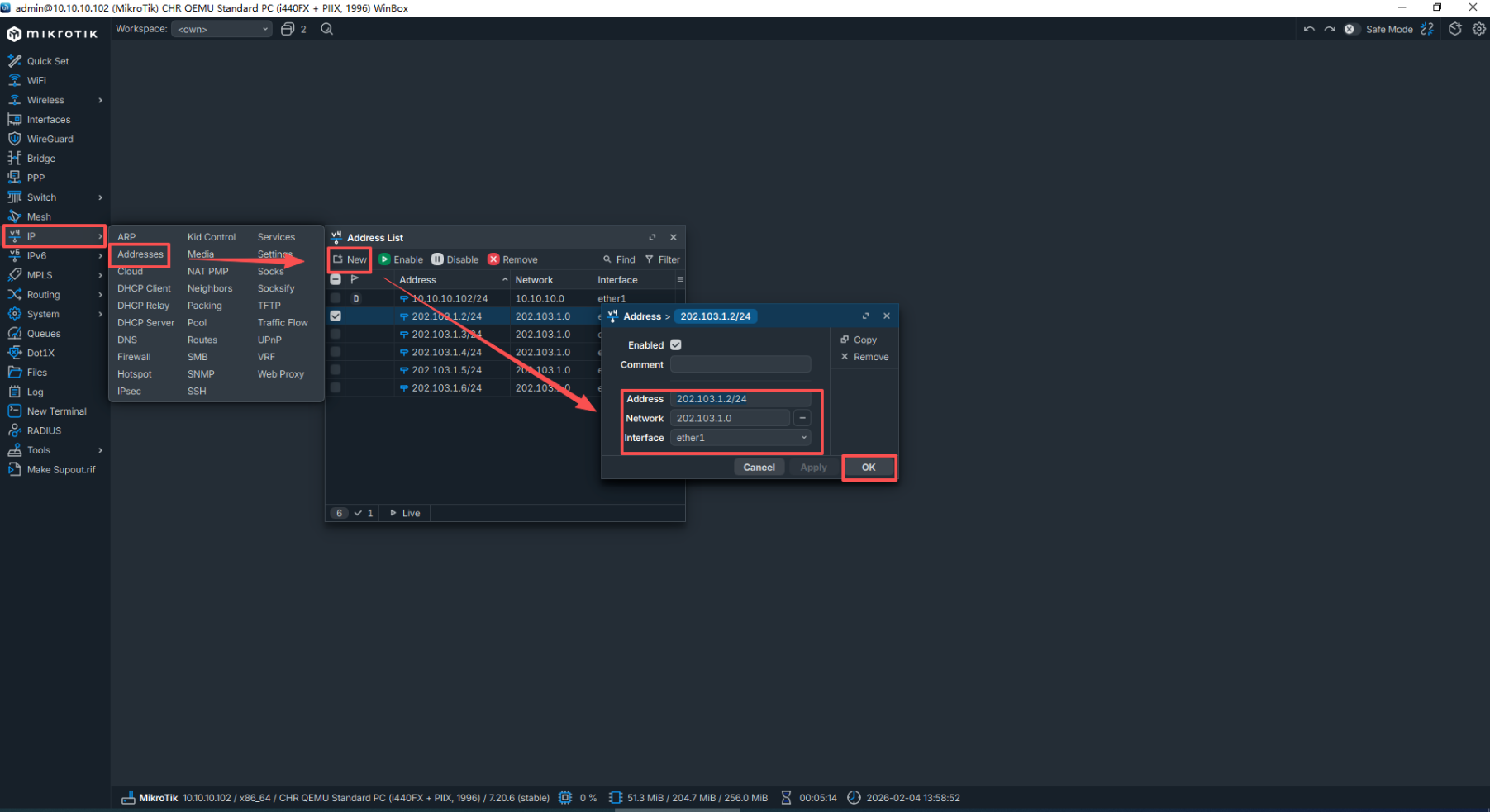
Task: Click the Address input field
Action: (740, 399)
